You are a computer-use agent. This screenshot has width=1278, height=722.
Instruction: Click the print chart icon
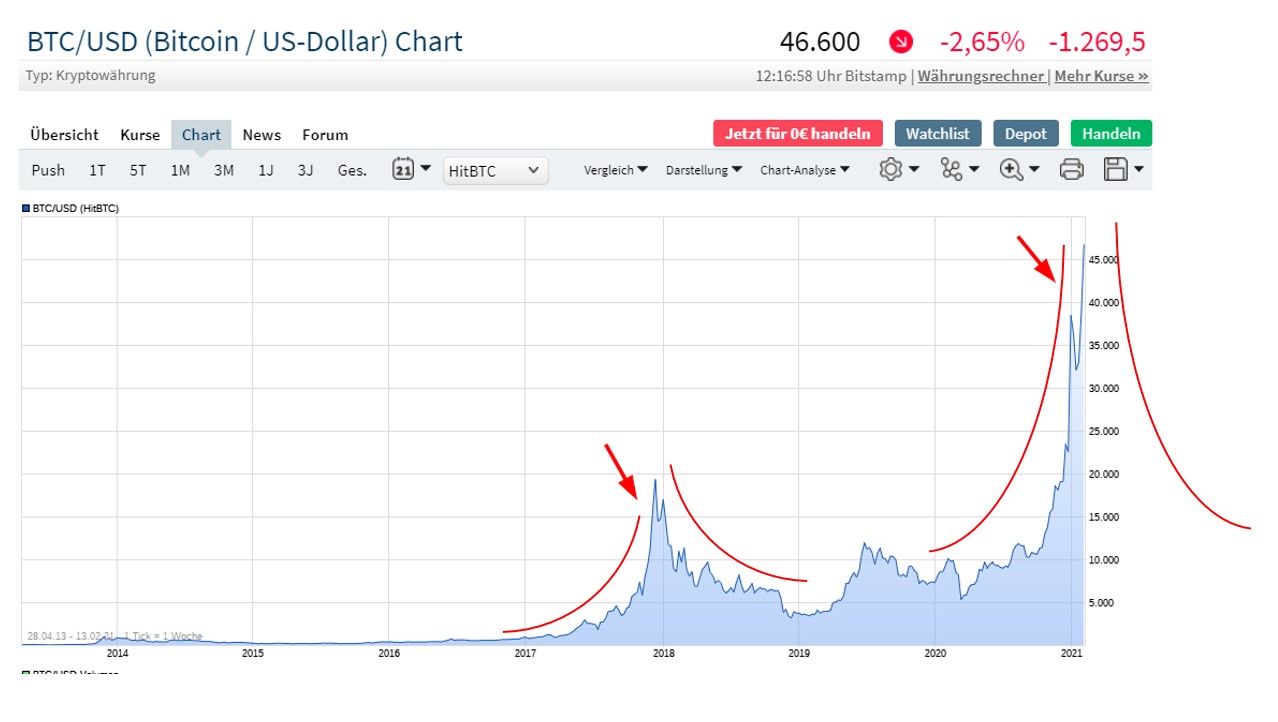point(1071,169)
